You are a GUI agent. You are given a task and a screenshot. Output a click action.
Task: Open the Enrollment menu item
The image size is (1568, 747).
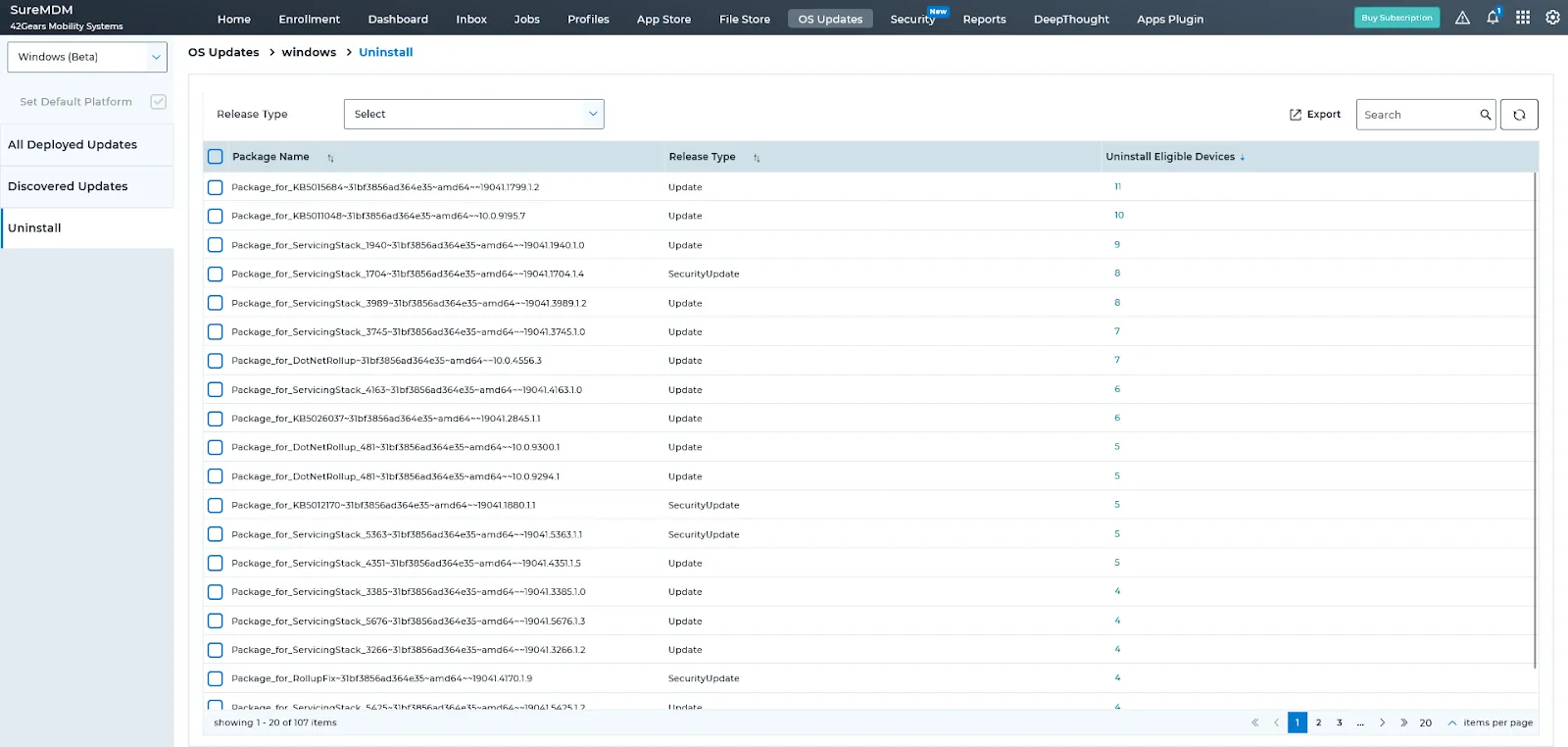point(309,19)
